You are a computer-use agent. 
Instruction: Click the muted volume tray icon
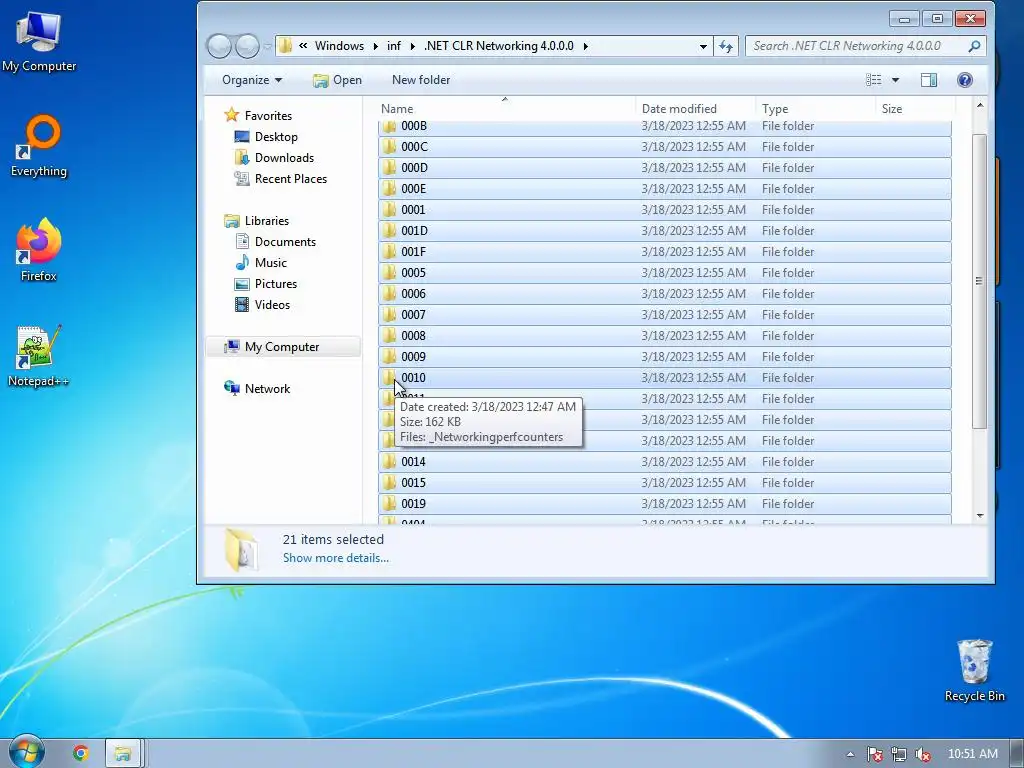pos(923,754)
